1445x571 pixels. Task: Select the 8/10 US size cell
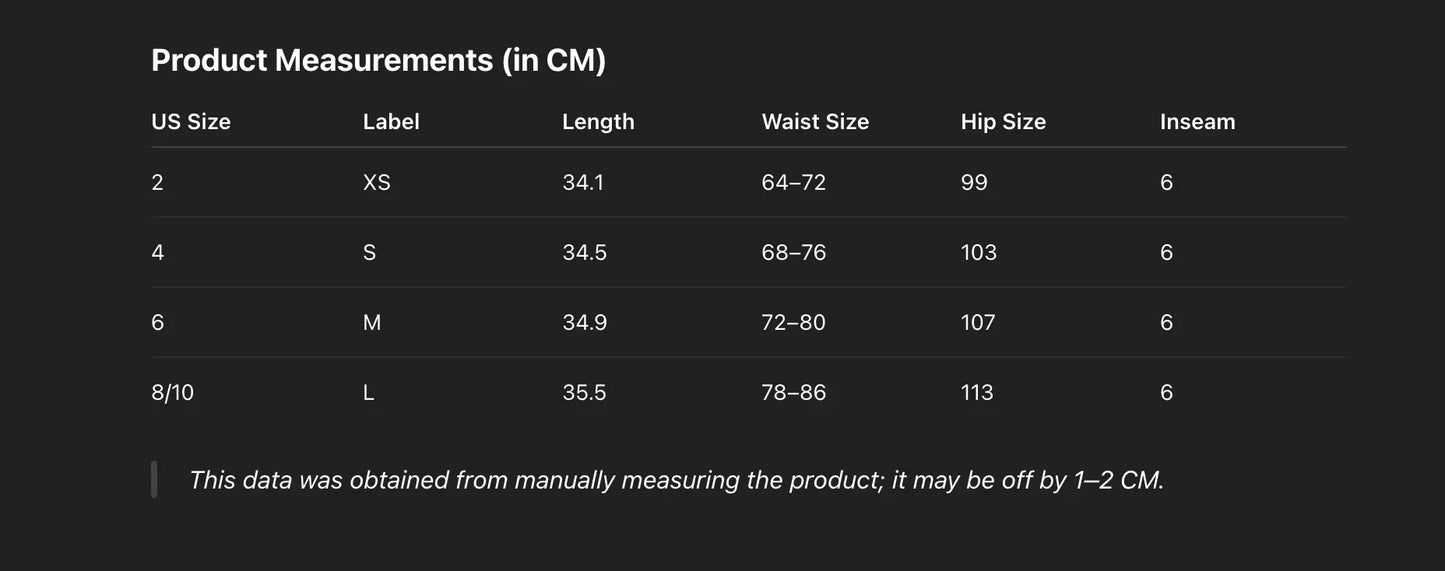172,392
